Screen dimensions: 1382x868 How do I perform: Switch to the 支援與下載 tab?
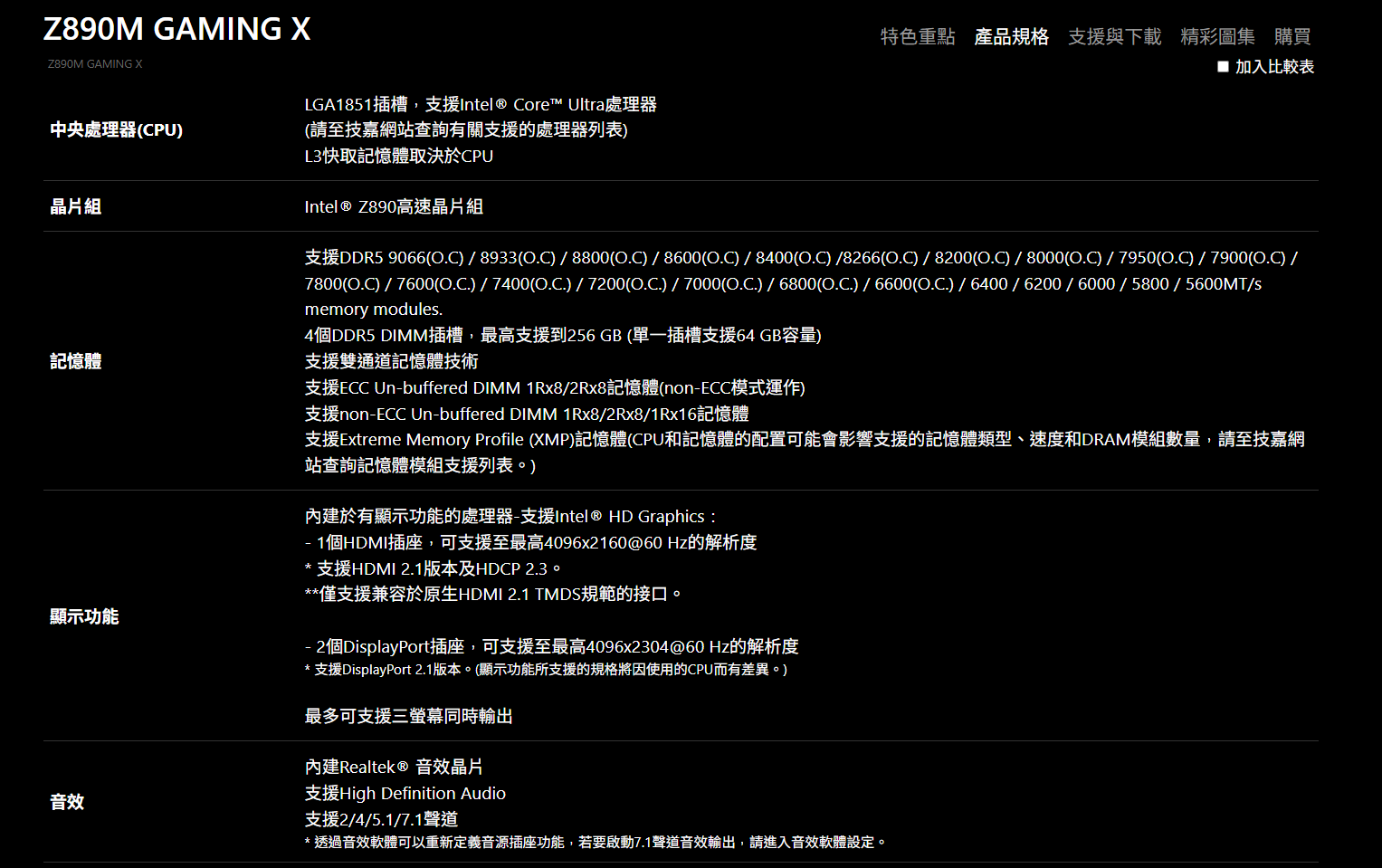(1114, 36)
